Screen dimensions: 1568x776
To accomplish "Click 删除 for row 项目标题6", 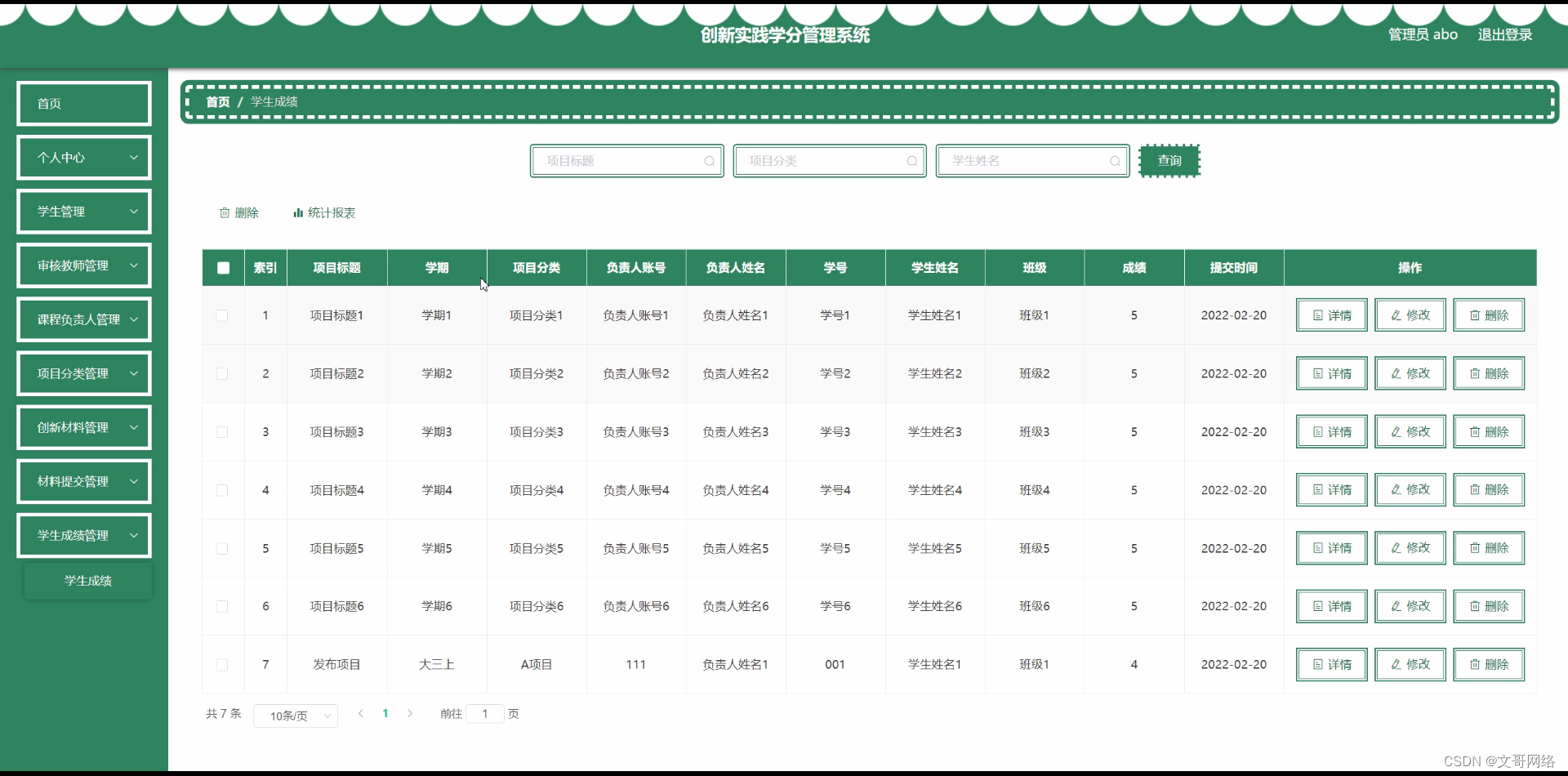I will [x=1489, y=606].
